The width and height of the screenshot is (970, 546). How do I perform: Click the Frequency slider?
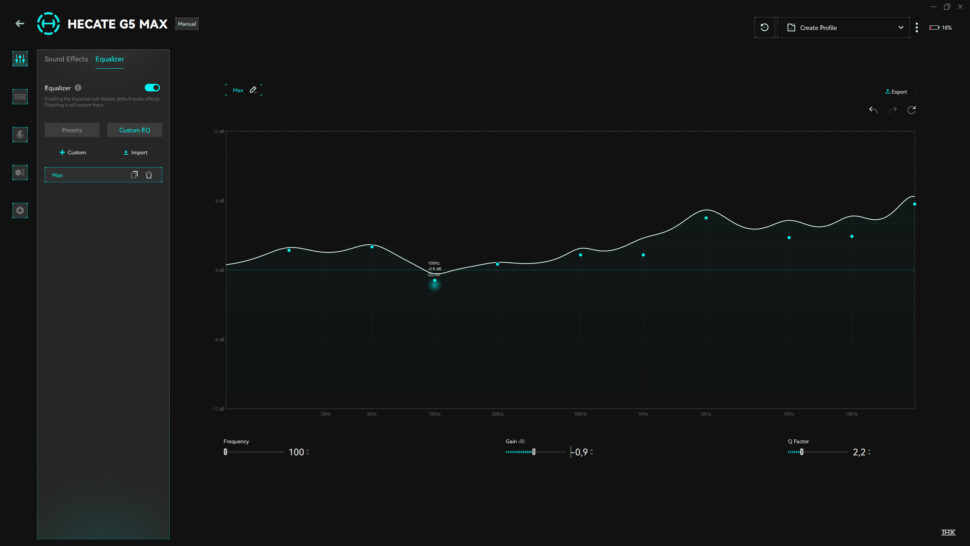click(254, 452)
